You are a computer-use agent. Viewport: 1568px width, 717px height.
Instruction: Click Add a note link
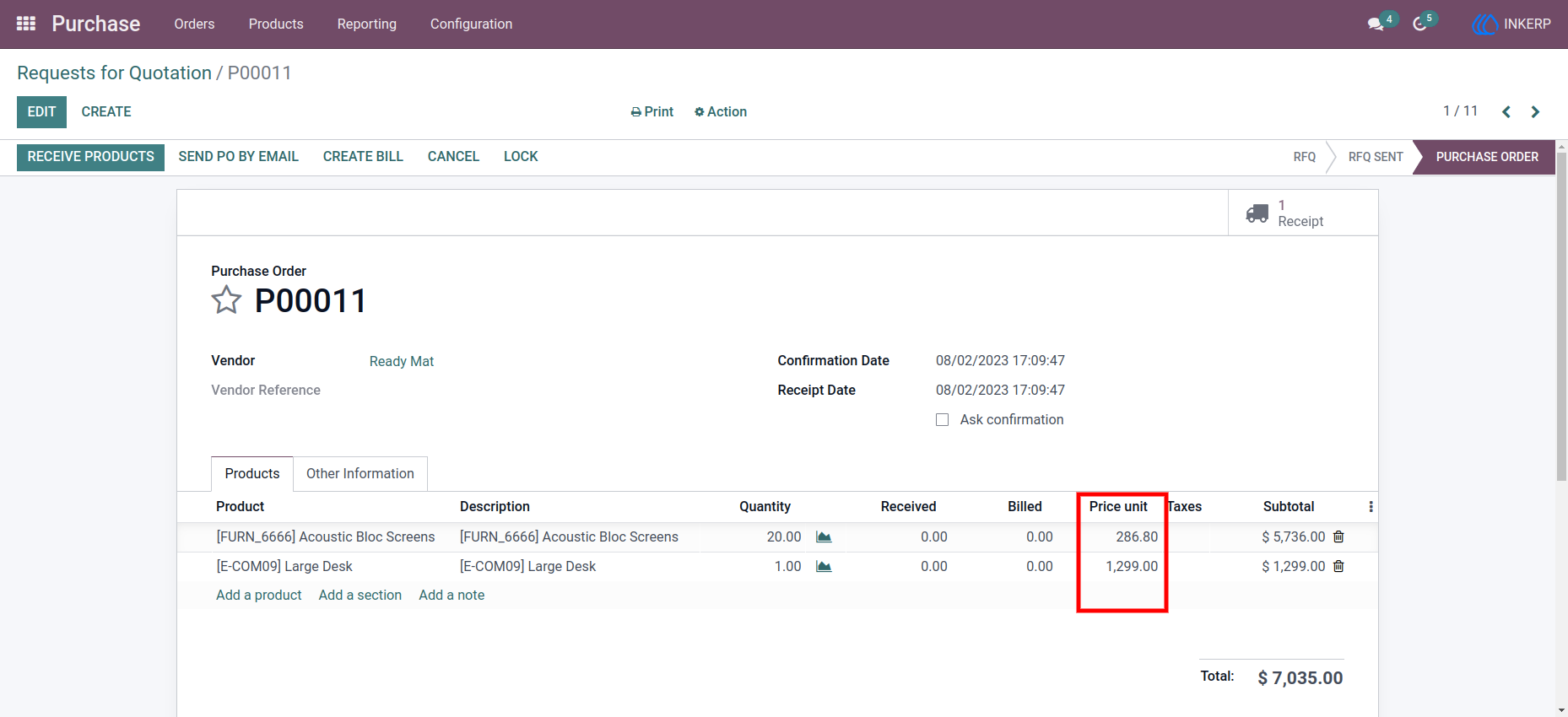451,596
